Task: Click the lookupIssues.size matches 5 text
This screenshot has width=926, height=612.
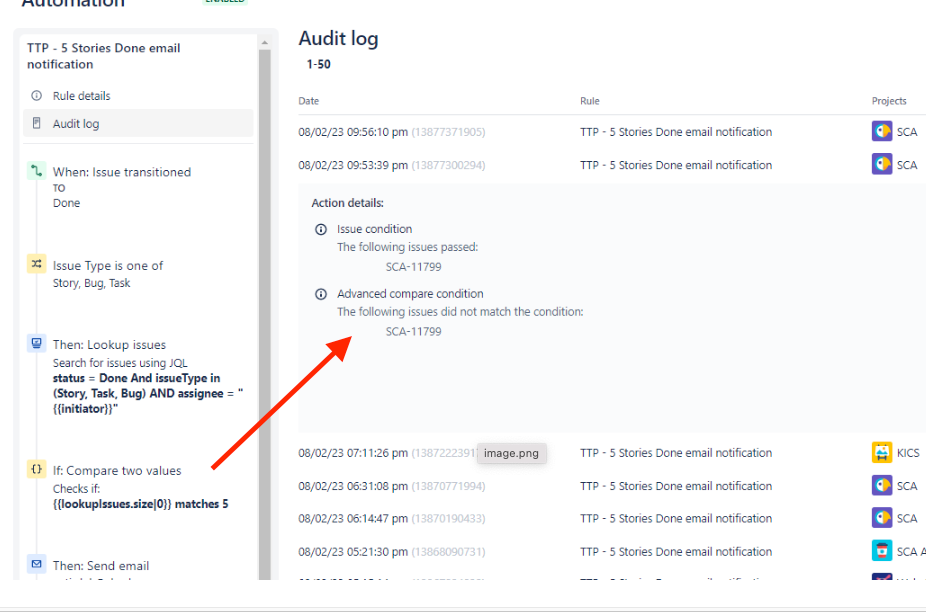Action: (141, 504)
